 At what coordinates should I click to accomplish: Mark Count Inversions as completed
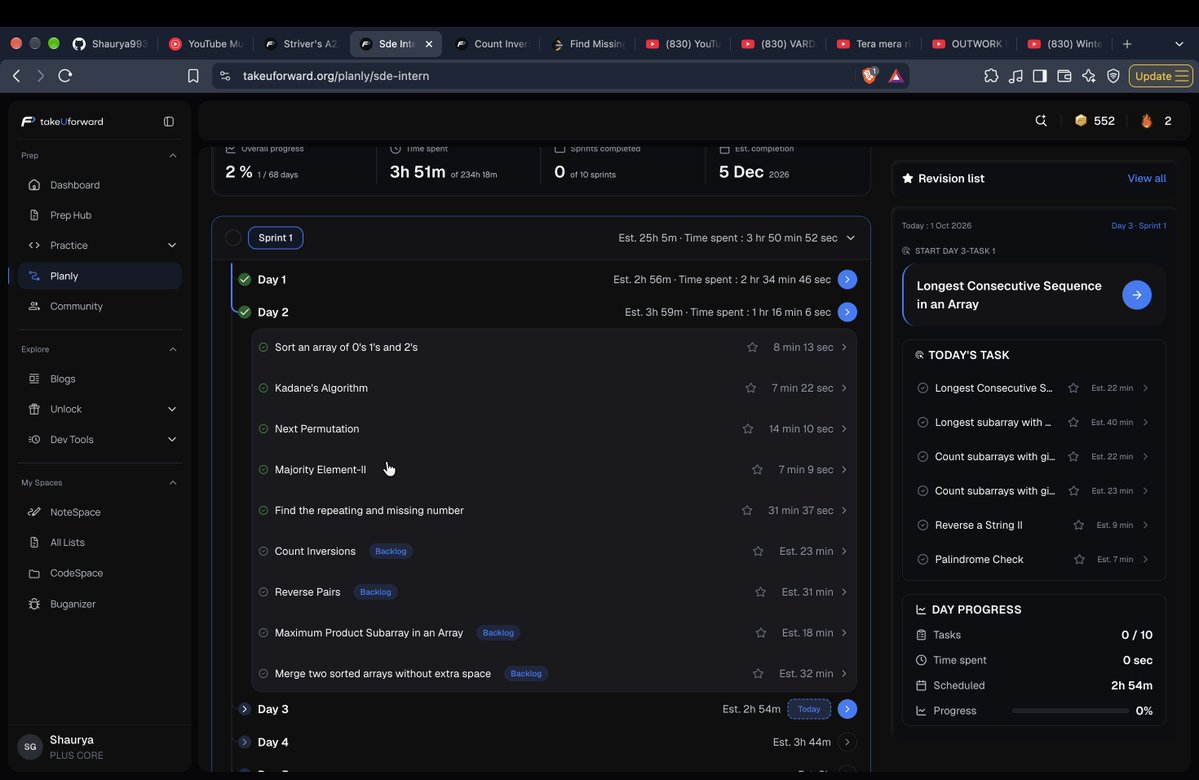coord(263,551)
